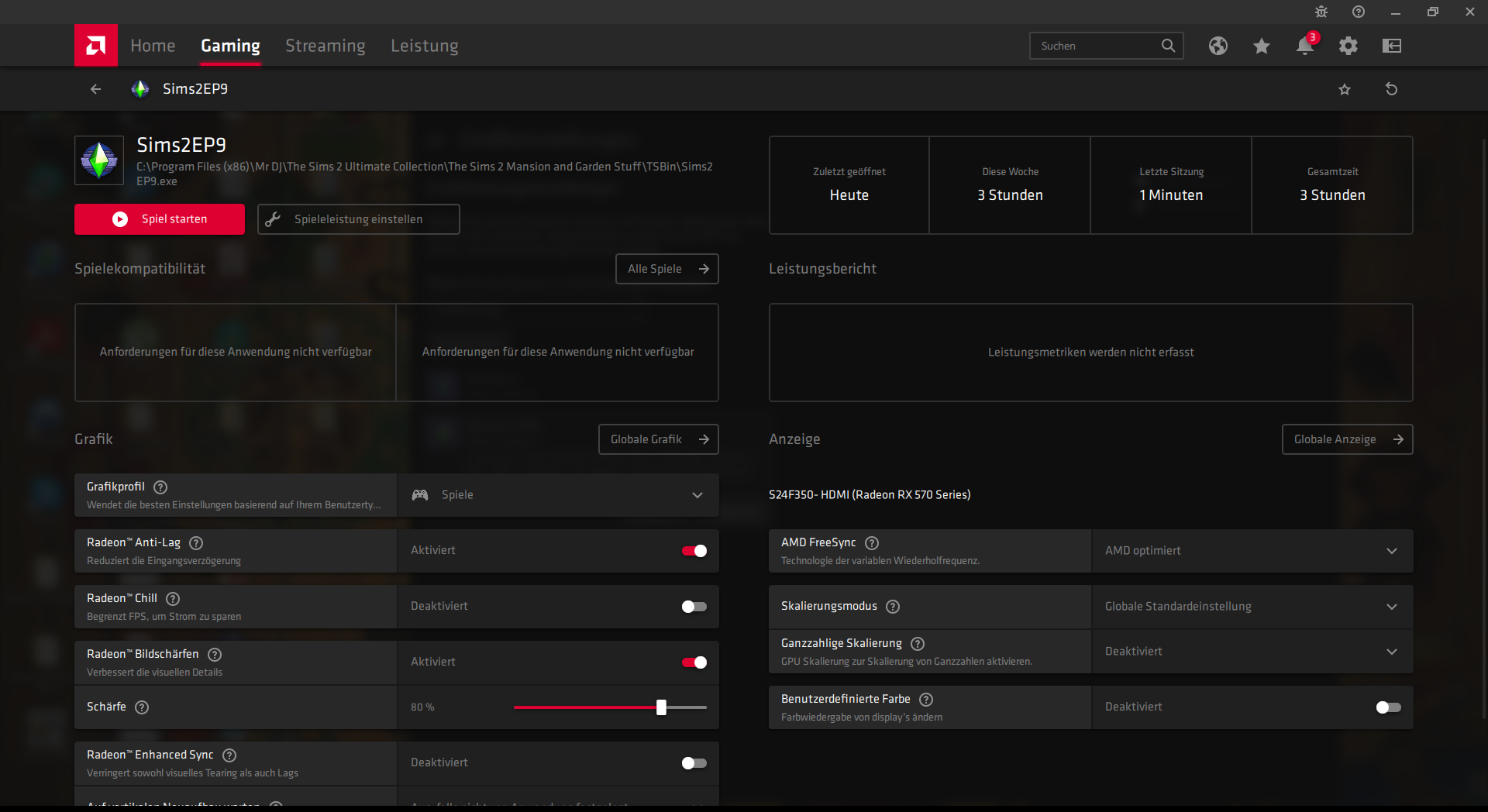
Task: Open settings via the gear icon
Action: 1348,46
